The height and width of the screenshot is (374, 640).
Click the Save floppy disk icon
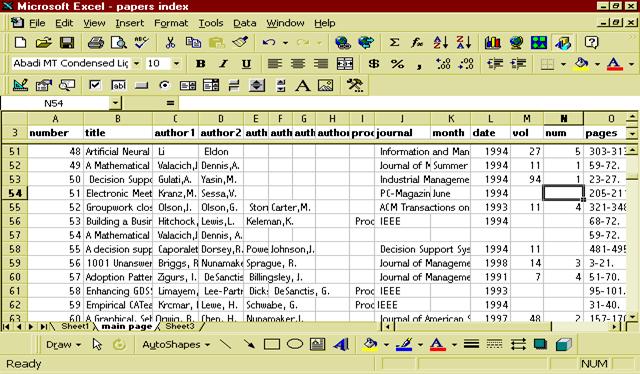pyautogui.click(x=67, y=42)
